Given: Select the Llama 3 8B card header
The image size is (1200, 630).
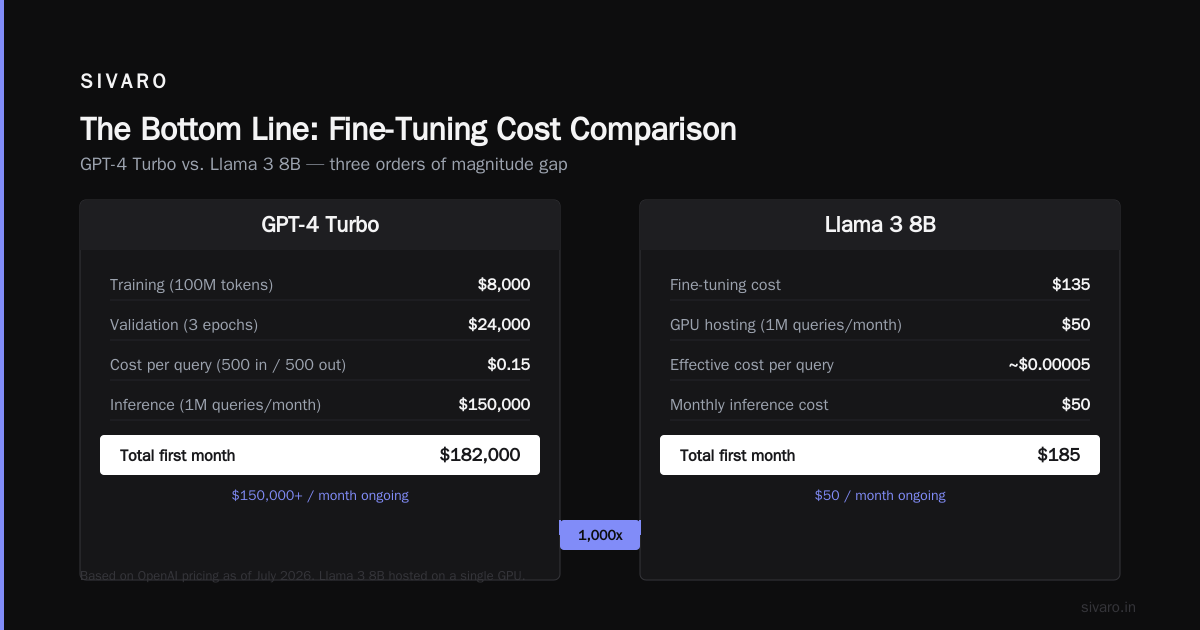Looking at the screenshot, I should pyautogui.click(x=880, y=225).
